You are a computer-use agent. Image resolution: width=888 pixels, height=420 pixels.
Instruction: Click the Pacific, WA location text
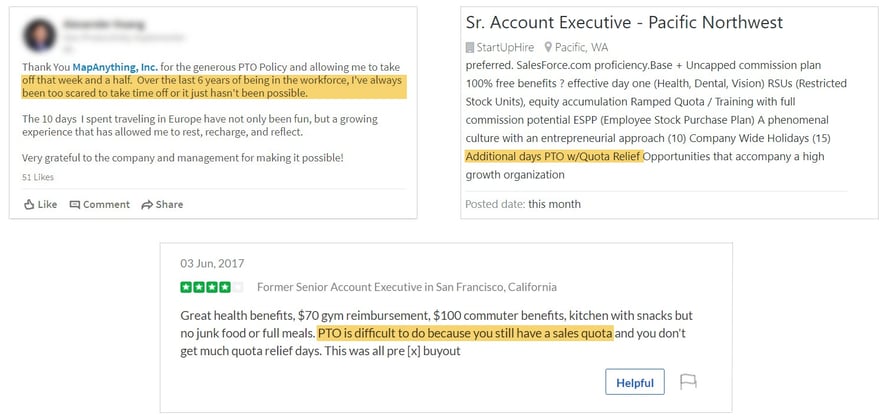click(584, 47)
